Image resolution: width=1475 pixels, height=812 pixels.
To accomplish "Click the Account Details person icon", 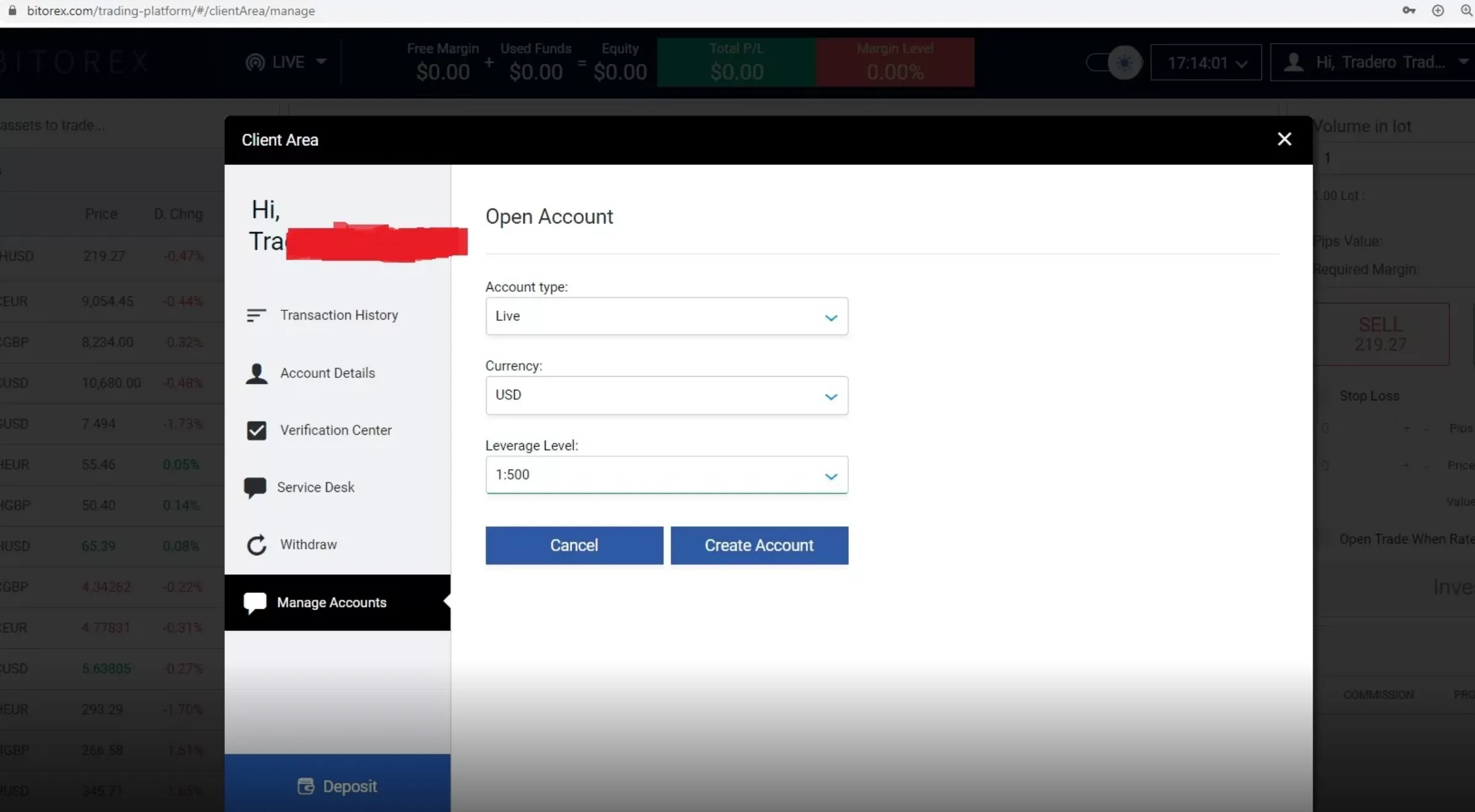I will click(x=256, y=374).
